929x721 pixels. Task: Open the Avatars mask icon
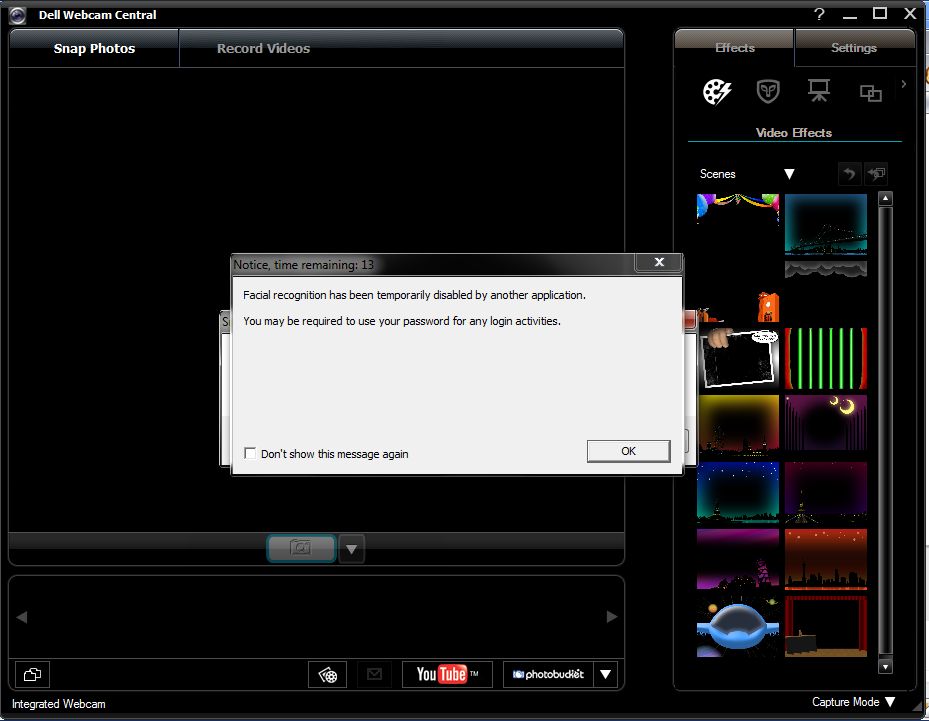coord(768,92)
